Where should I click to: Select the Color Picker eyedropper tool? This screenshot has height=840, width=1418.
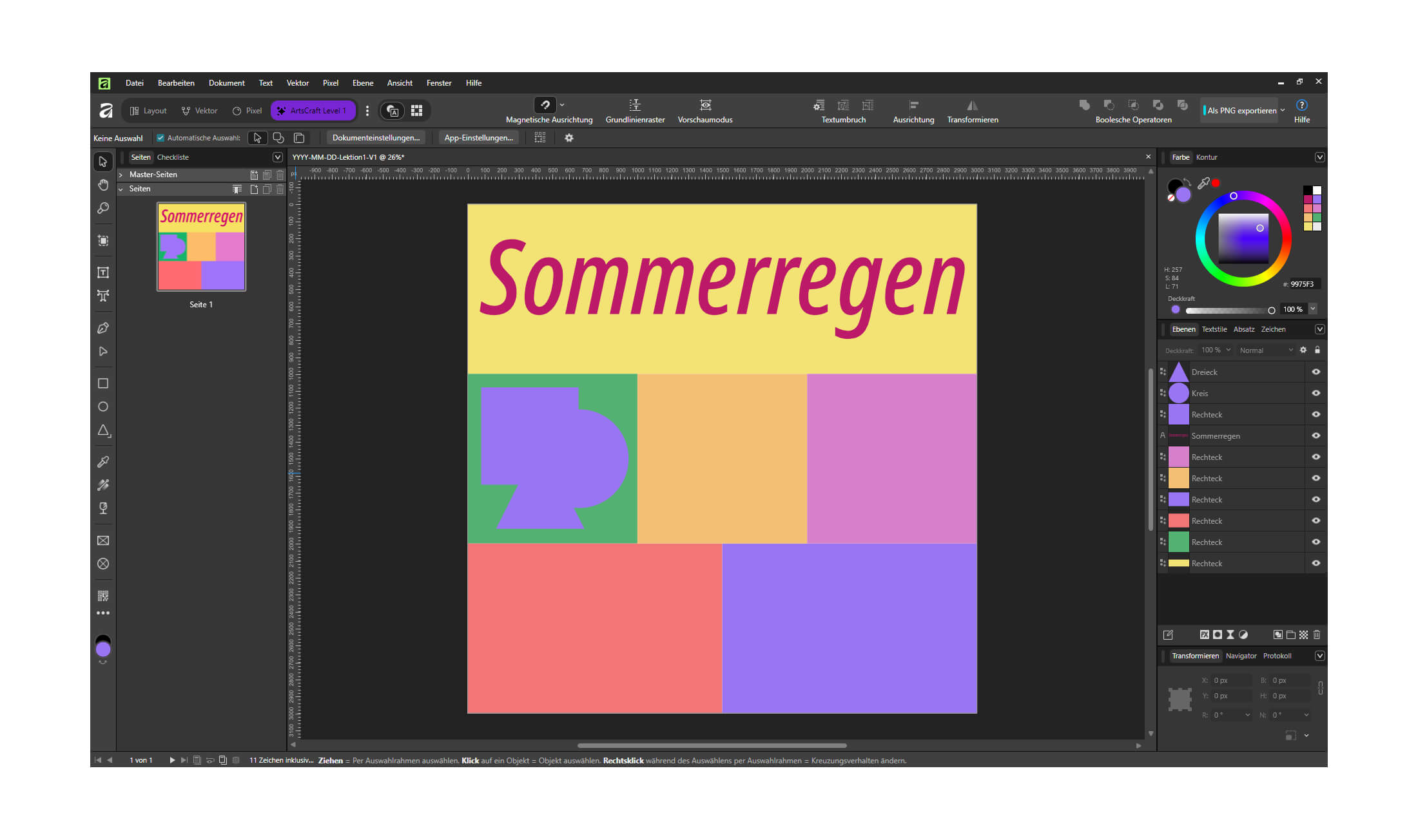tap(103, 462)
